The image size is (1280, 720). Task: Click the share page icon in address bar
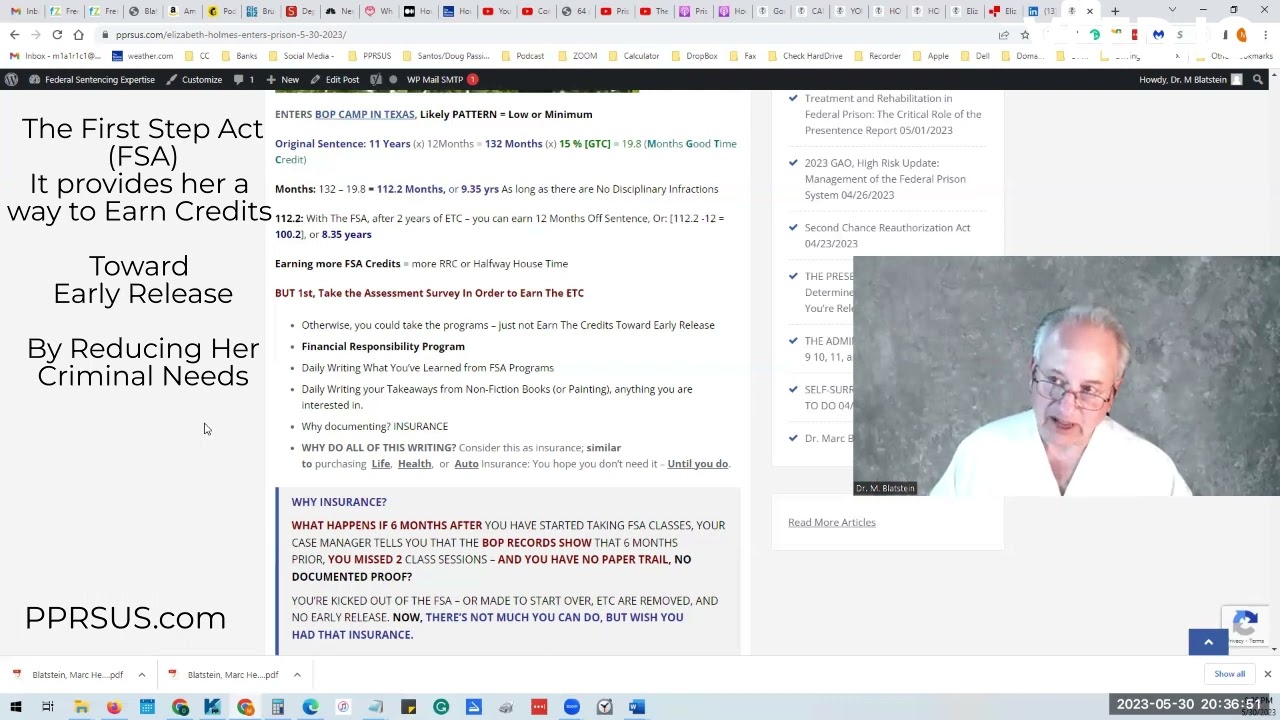pos(1003,34)
